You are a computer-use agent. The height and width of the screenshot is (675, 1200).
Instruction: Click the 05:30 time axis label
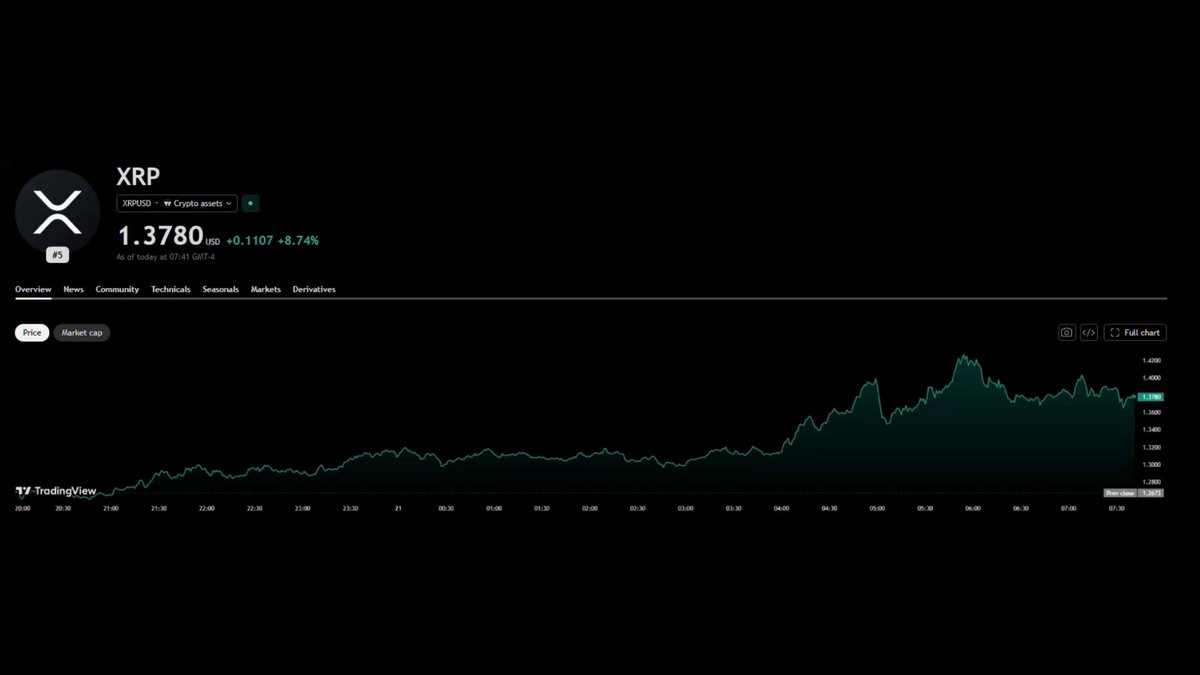(x=925, y=508)
